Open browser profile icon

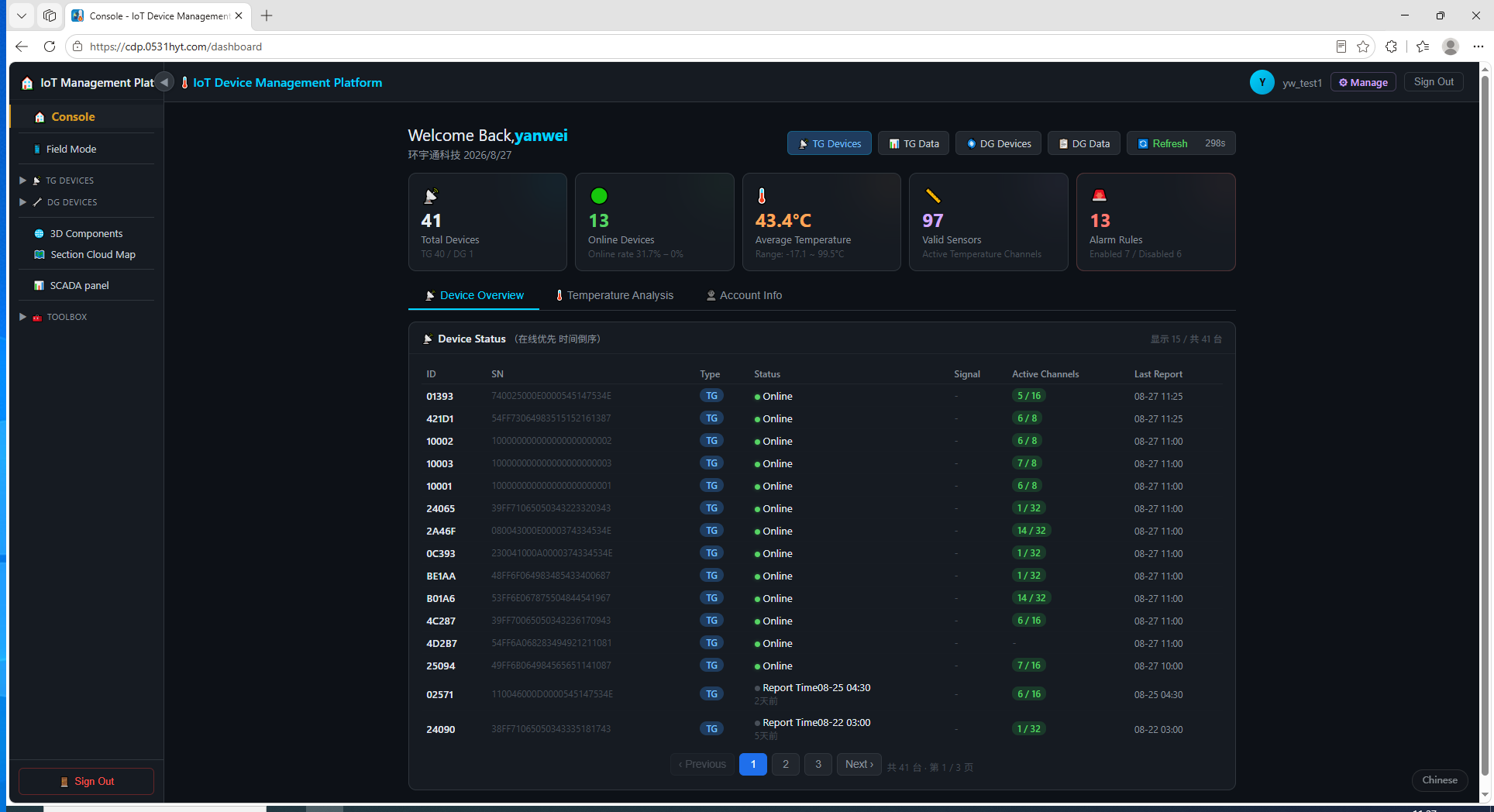point(1451,46)
